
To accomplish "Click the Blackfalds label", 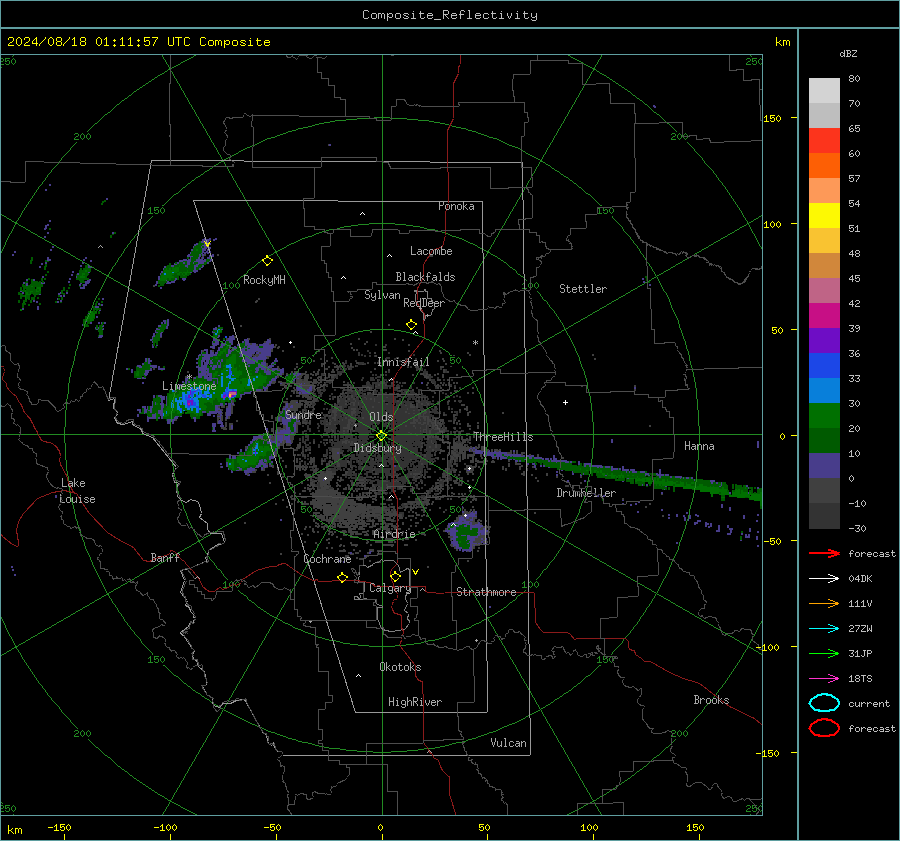I will coord(425,277).
